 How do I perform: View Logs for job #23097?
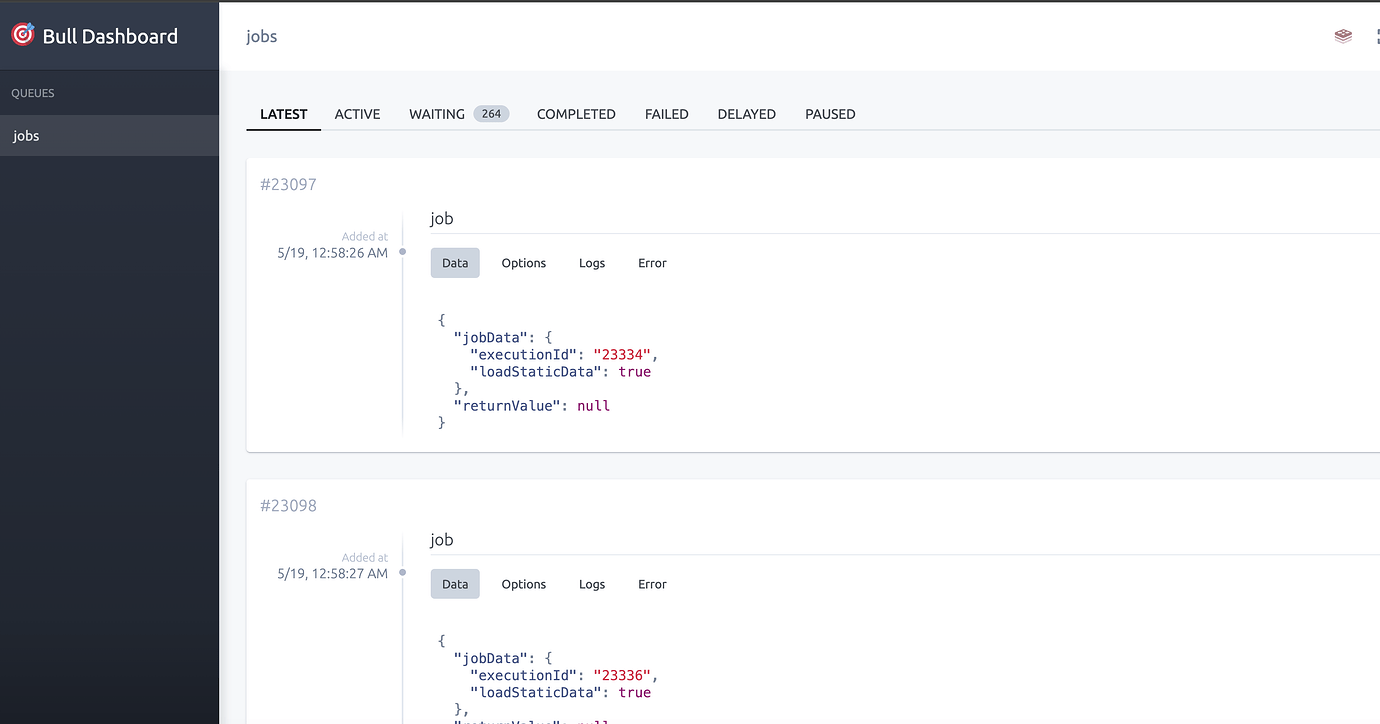point(591,262)
